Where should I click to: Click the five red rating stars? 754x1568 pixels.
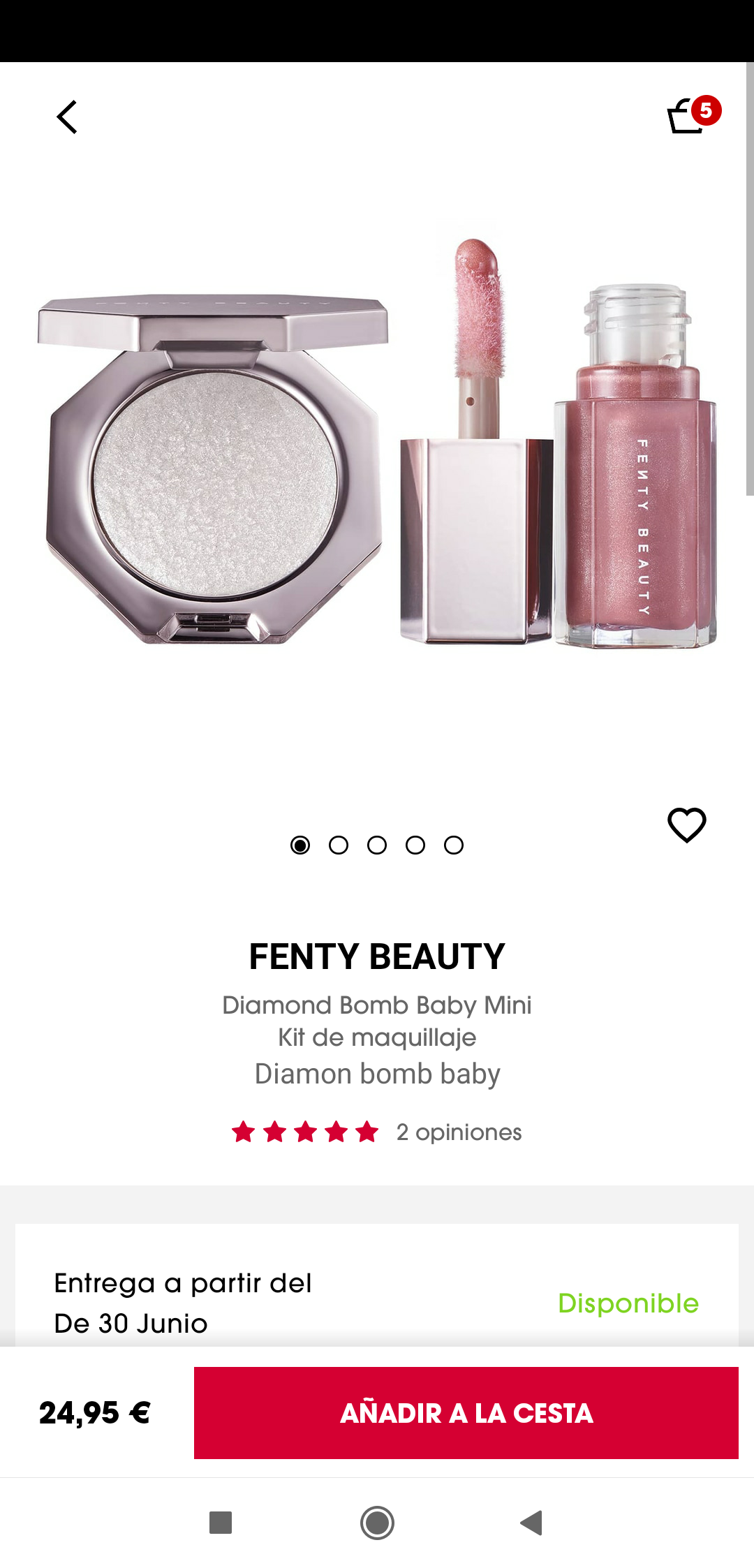tap(305, 1132)
